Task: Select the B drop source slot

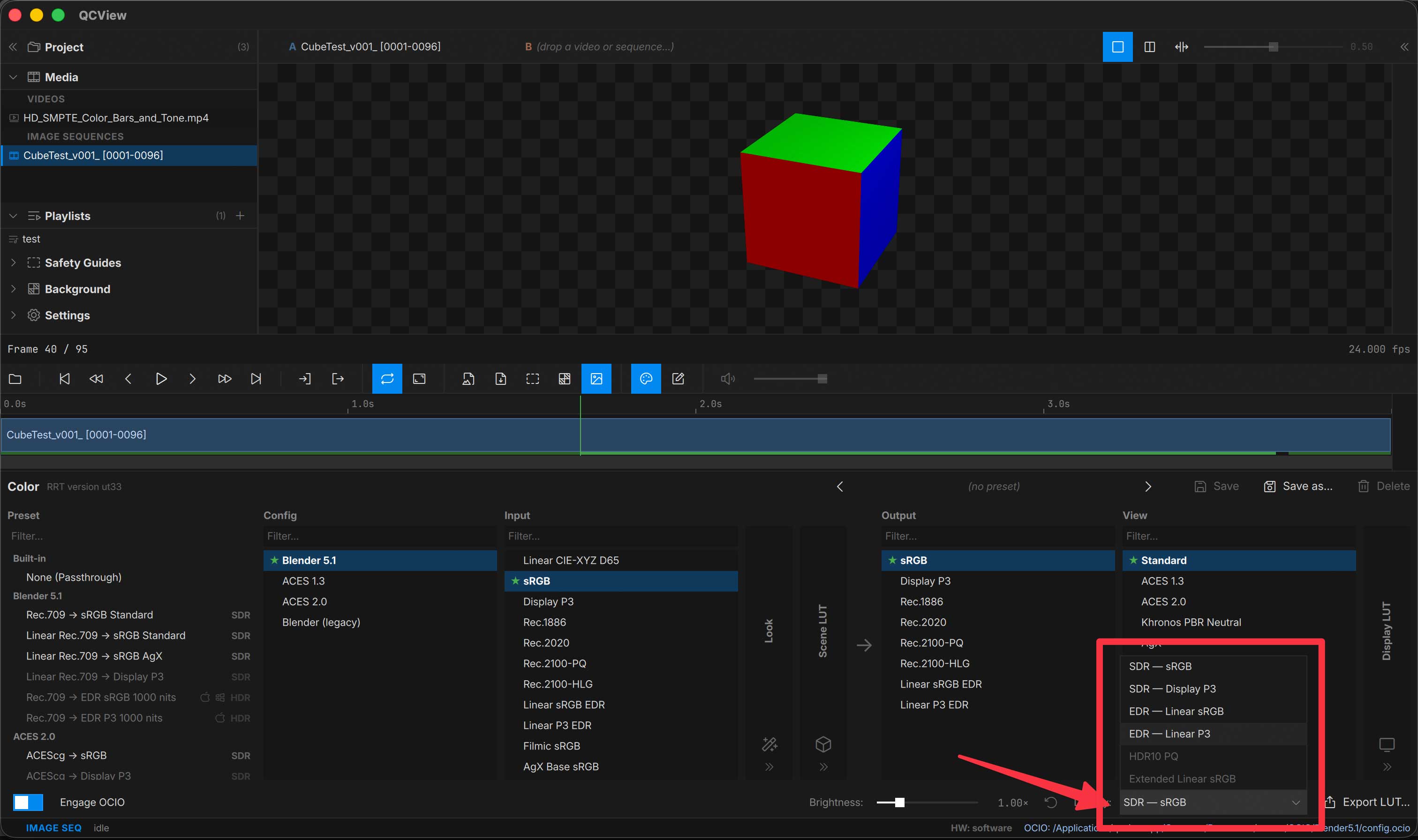Action: [599, 47]
